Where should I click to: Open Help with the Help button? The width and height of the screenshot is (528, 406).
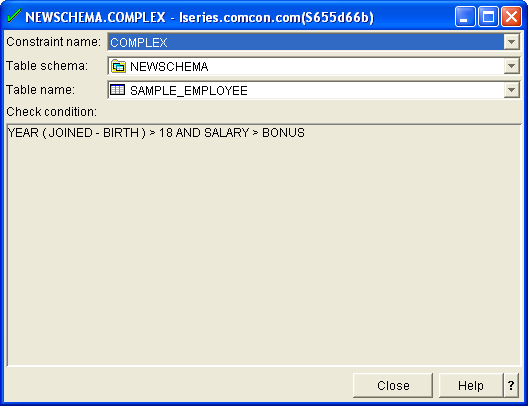(471, 385)
